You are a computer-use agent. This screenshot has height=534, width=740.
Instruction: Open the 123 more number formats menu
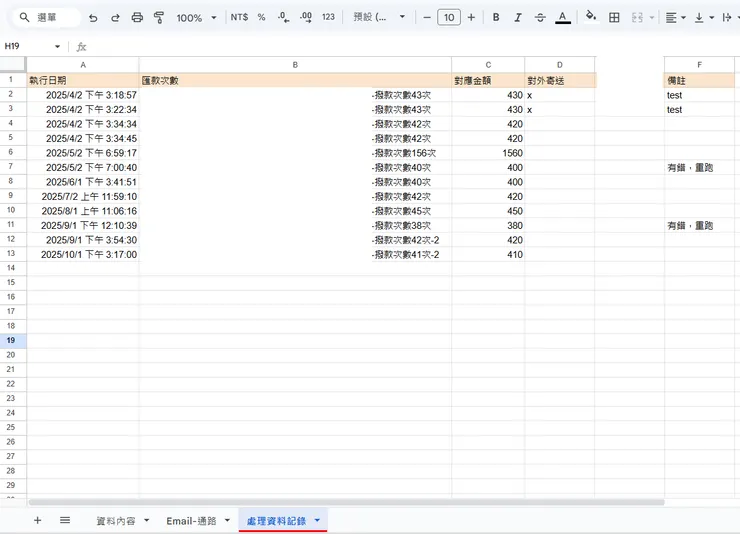(328, 17)
